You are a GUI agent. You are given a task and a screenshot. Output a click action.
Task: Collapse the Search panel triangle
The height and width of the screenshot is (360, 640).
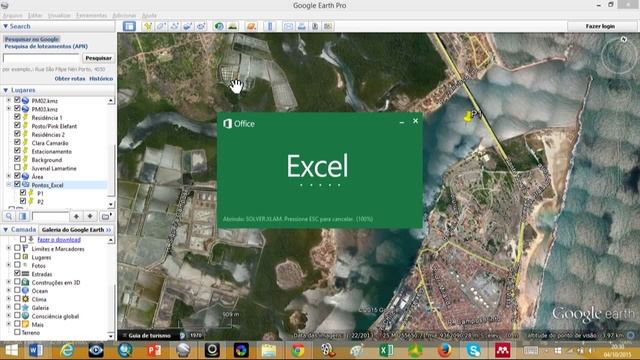5,26
